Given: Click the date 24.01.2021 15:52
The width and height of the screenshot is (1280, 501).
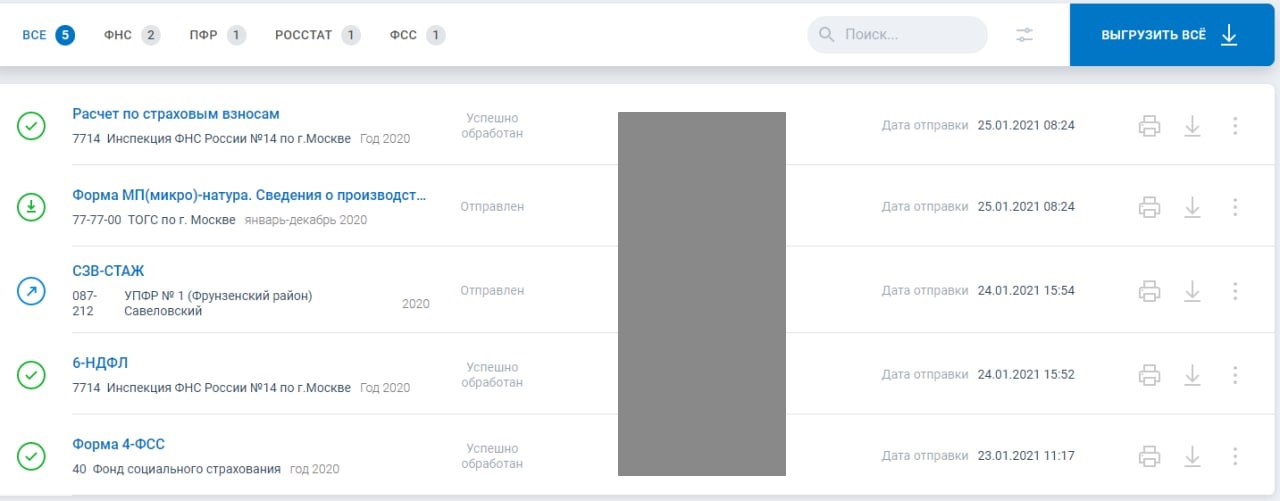Looking at the screenshot, I should [x=1026, y=375].
